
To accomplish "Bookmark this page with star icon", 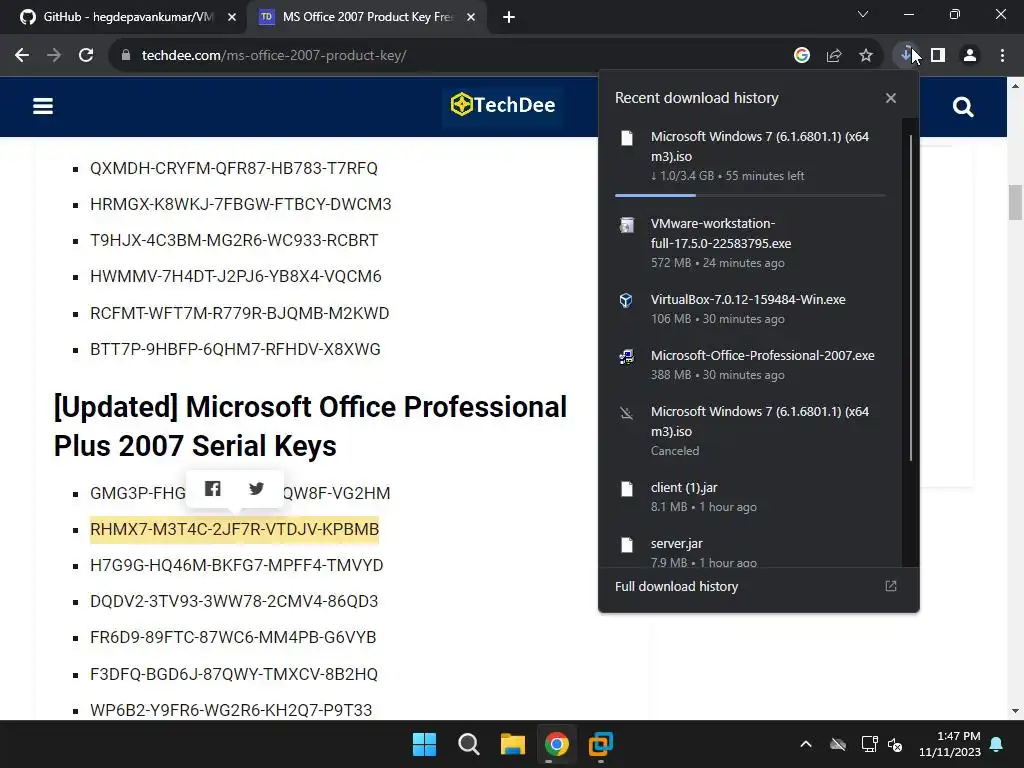I will [866, 56].
